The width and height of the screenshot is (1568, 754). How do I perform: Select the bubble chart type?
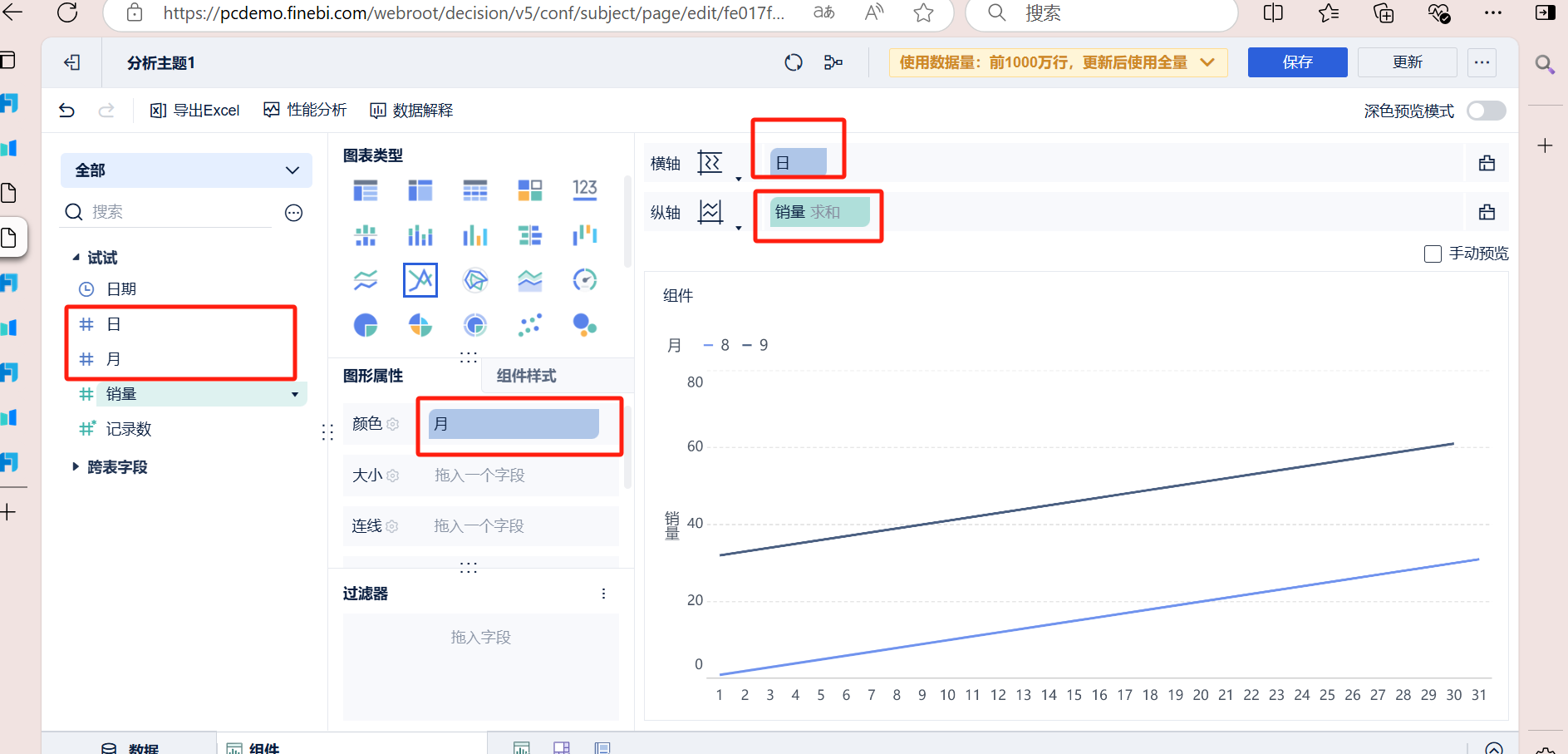(x=585, y=325)
